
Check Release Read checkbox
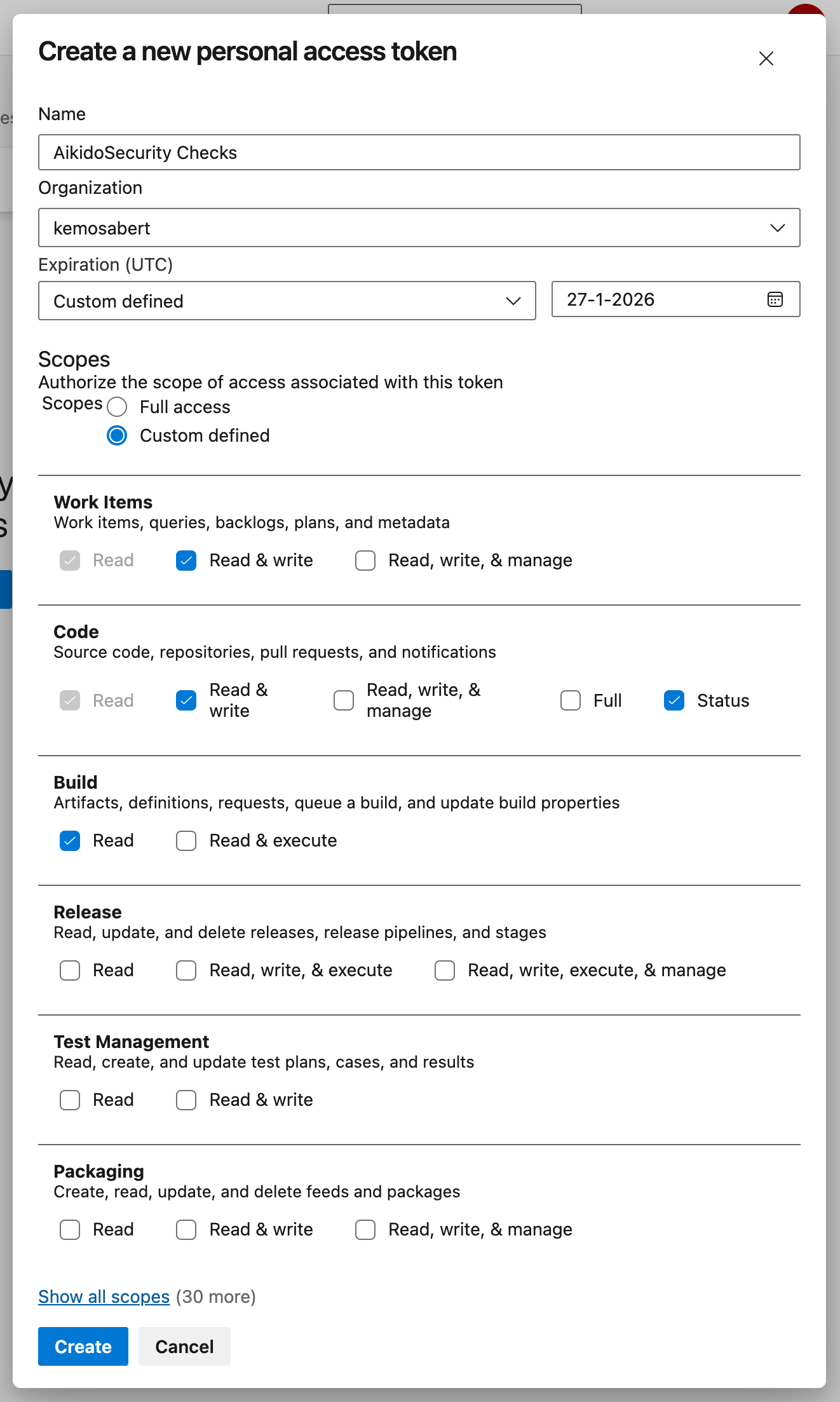point(70,970)
